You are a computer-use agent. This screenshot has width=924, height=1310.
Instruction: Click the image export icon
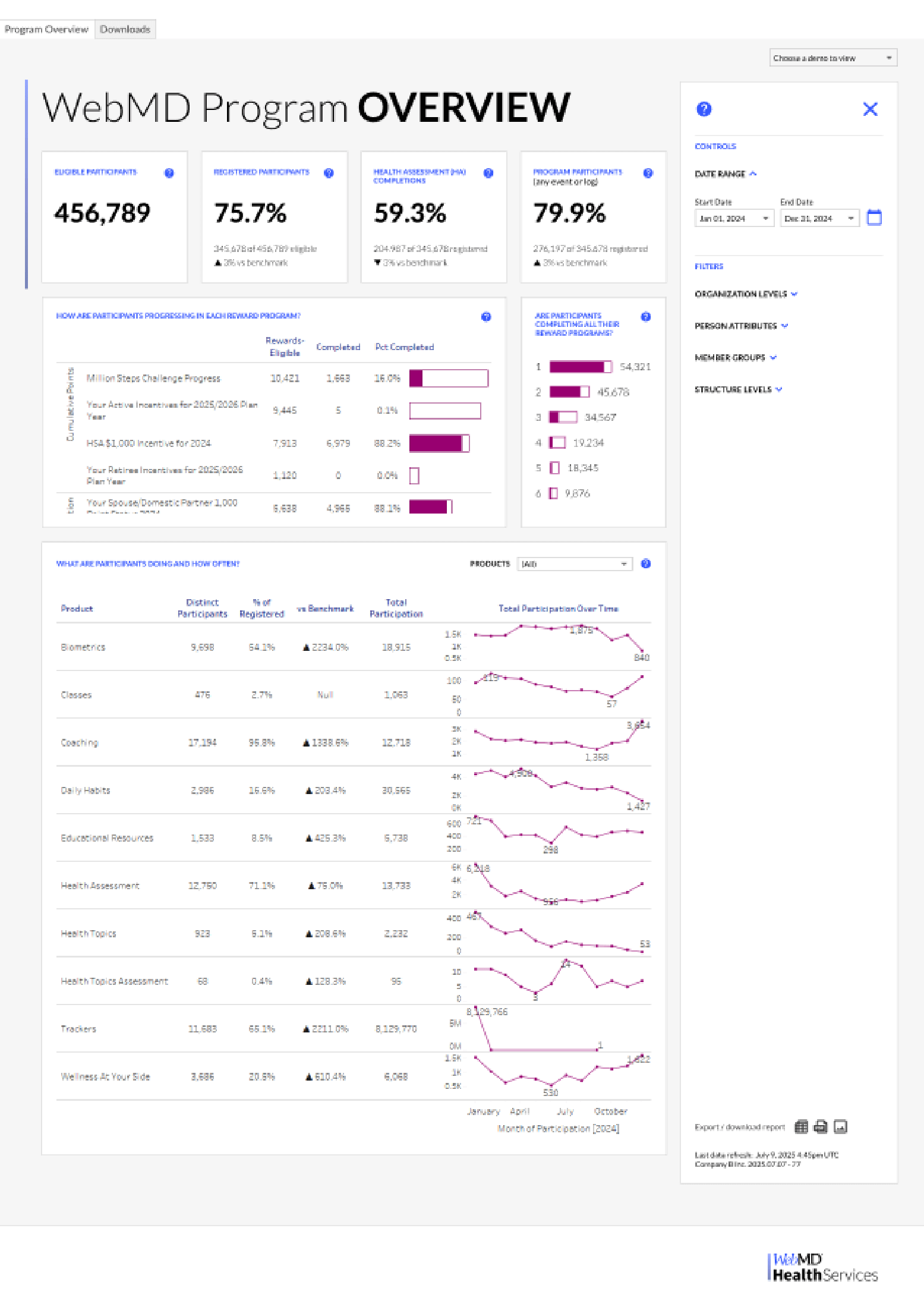tap(840, 1126)
